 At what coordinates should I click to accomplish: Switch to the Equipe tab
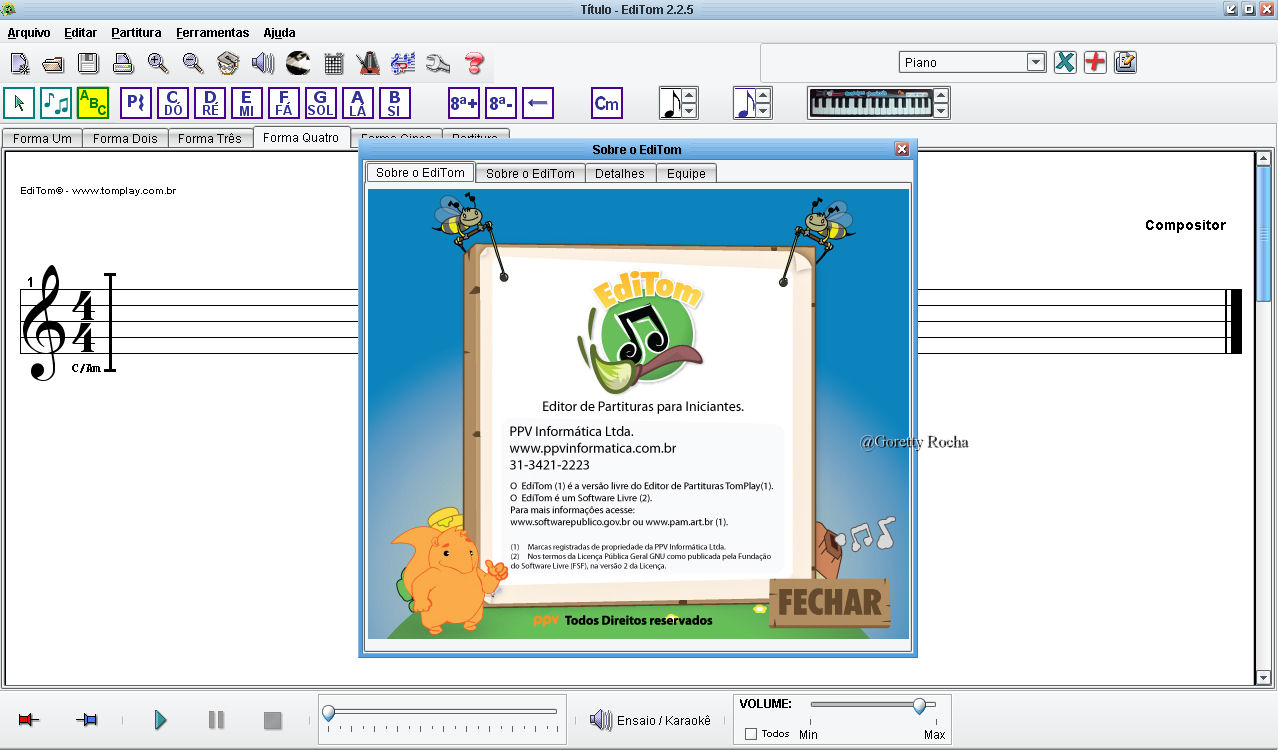click(686, 172)
